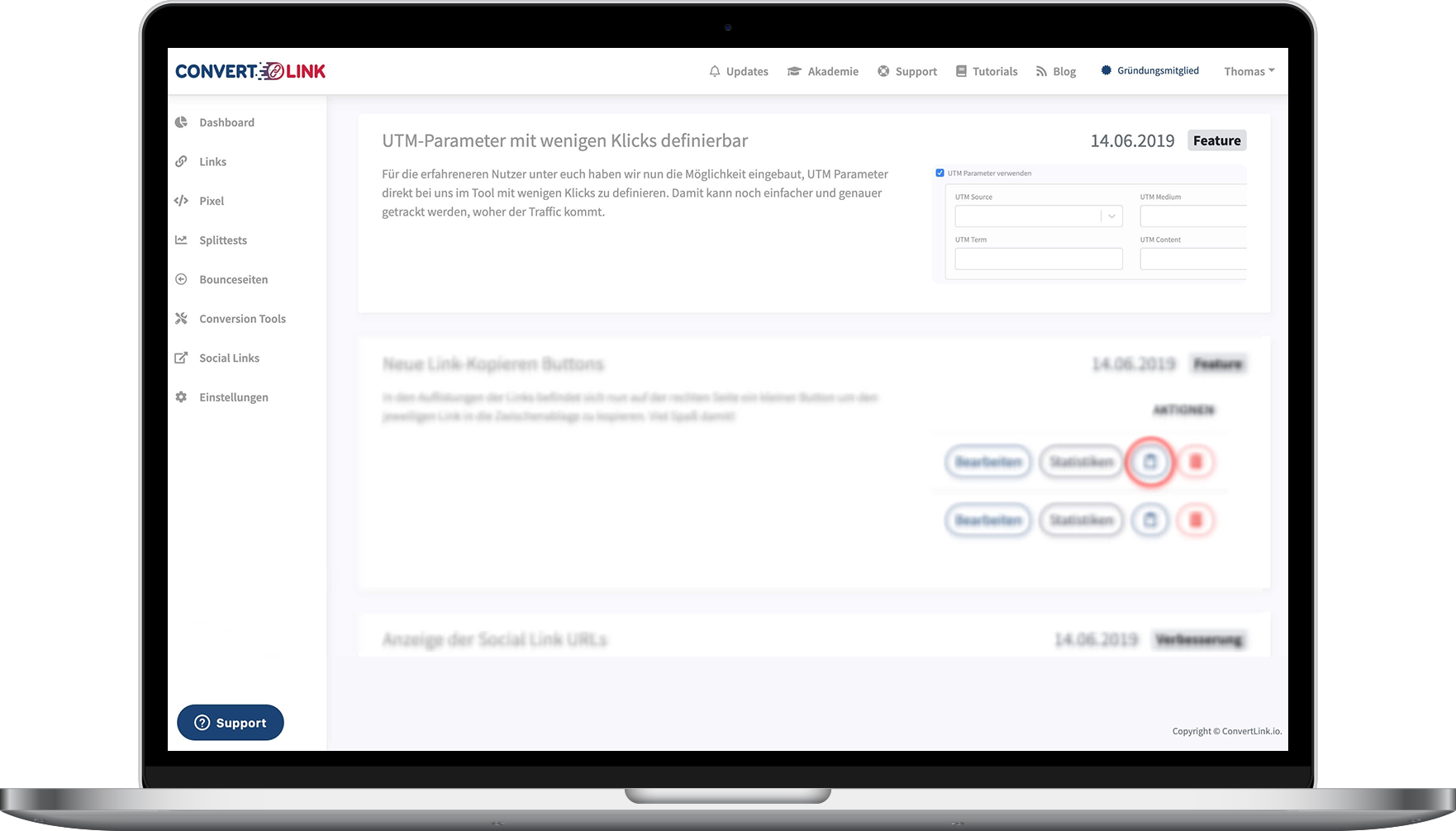Image resolution: width=1456 pixels, height=831 pixels.
Task: Click the first Bearbeiten button
Action: click(x=988, y=462)
